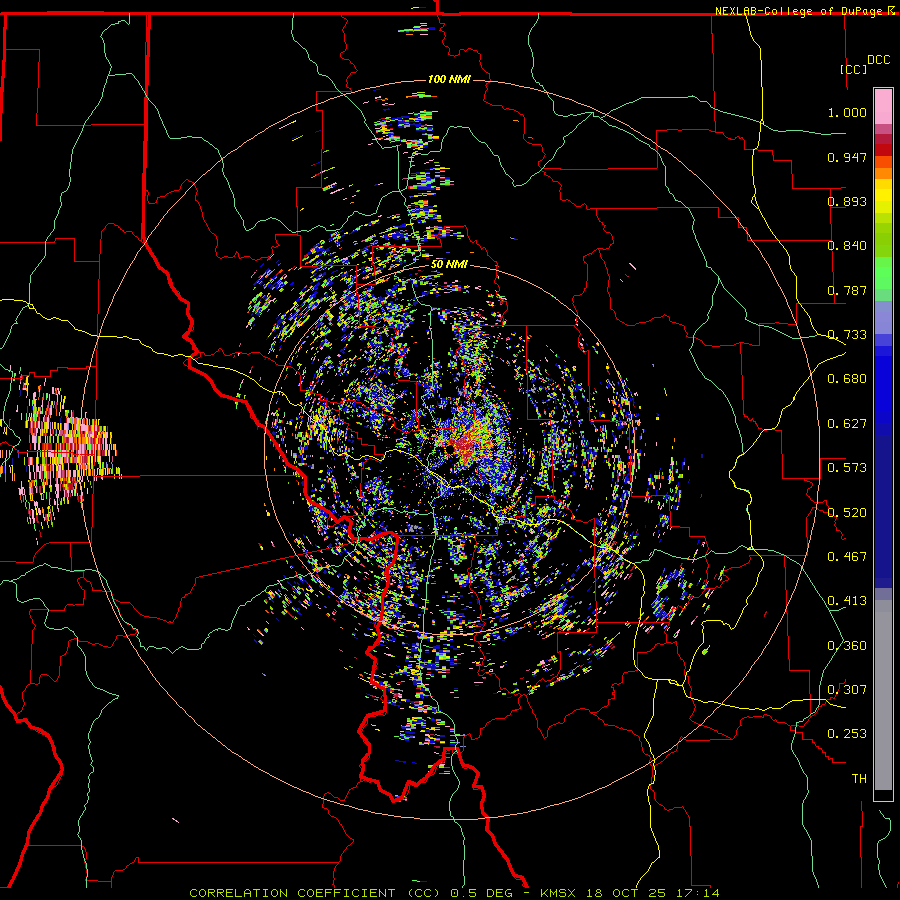Click the 100 NMI range ring label
The image size is (900, 900).
449,79
